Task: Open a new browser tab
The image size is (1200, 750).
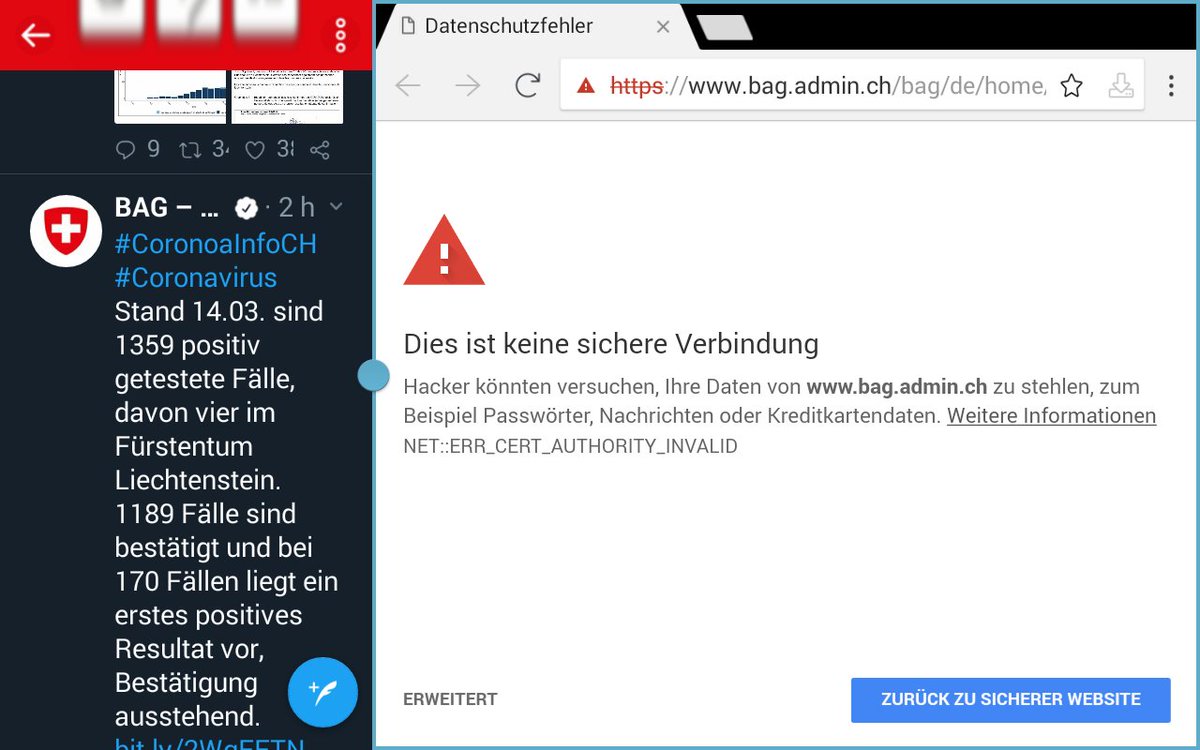Action: click(724, 29)
